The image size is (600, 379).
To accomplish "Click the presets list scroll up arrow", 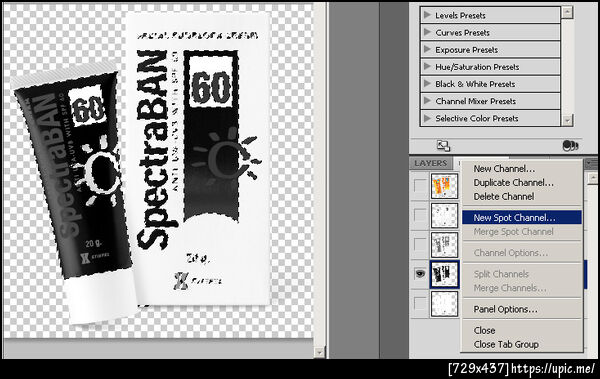I will (x=567, y=12).
